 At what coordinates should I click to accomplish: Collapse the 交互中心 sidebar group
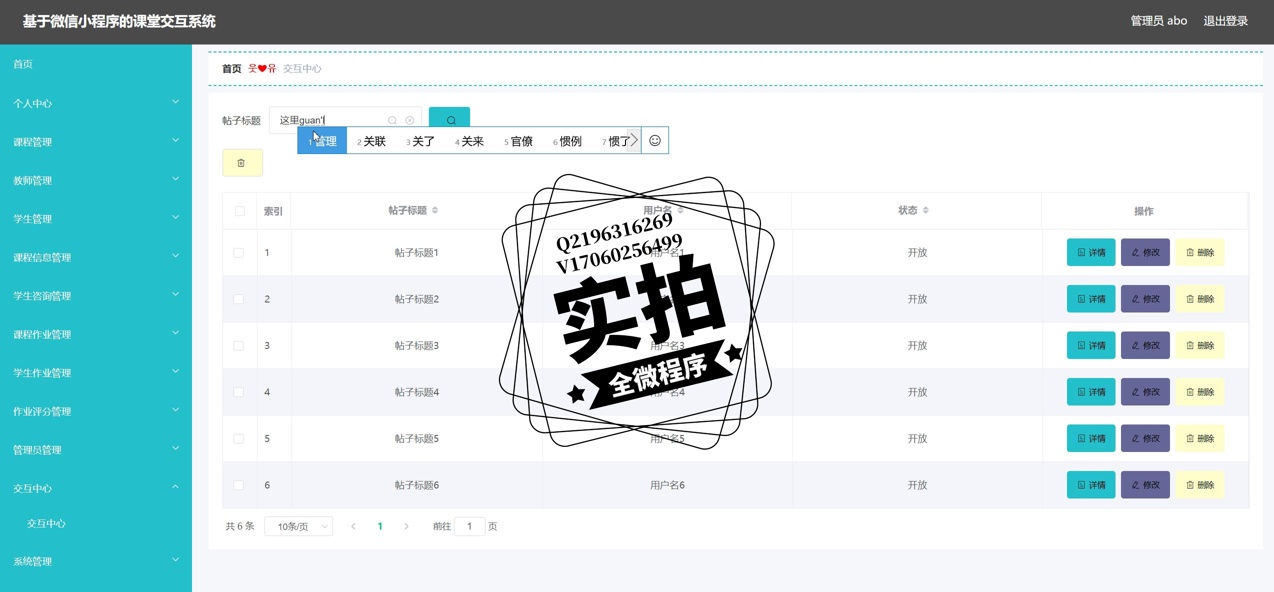(x=95, y=489)
